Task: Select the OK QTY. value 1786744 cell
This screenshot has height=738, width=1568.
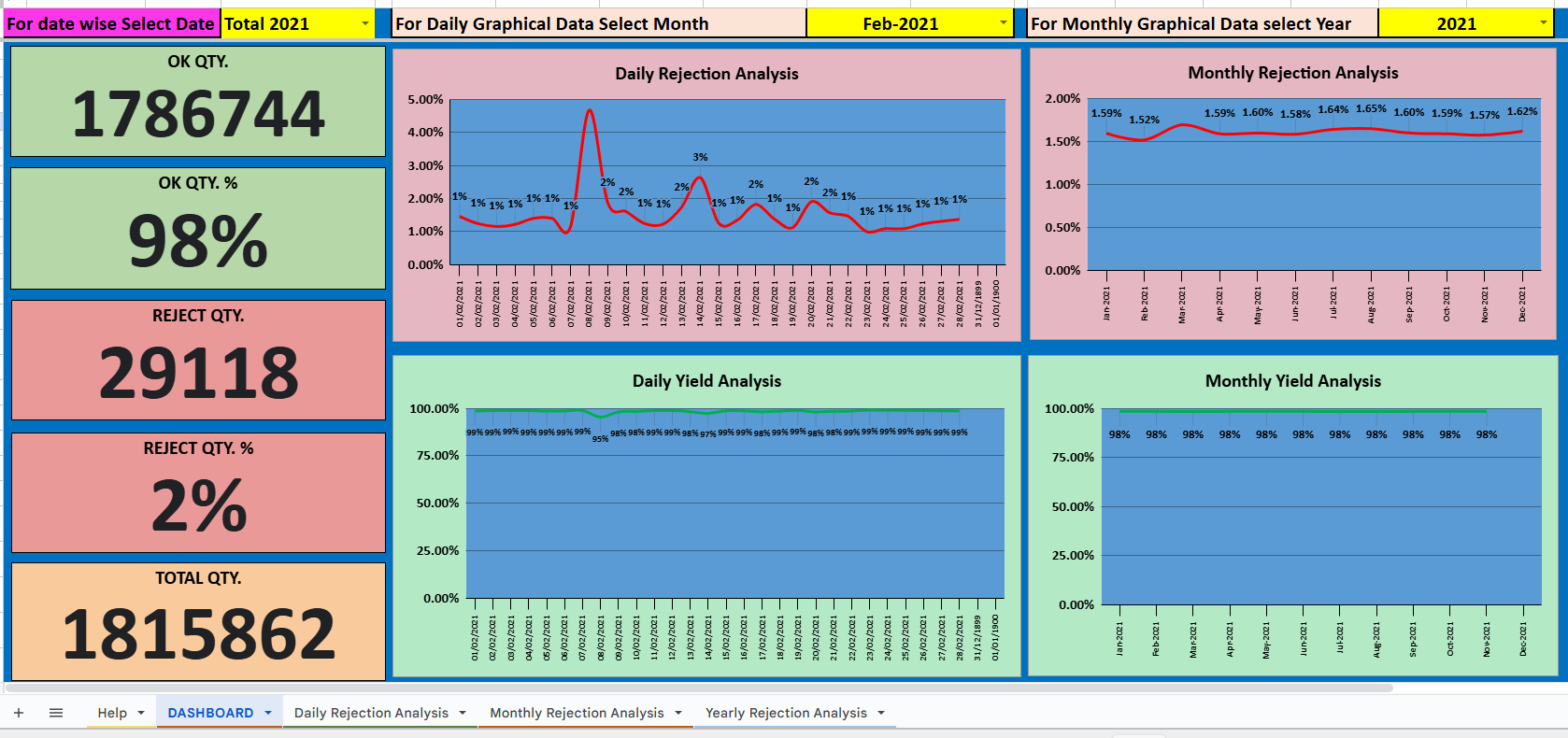Action: click(198, 115)
